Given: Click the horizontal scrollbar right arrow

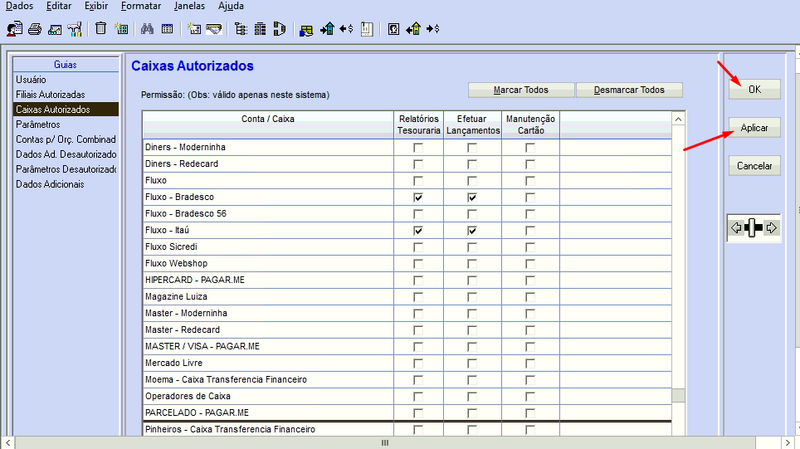Looking at the screenshot, I should click(x=788, y=442).
